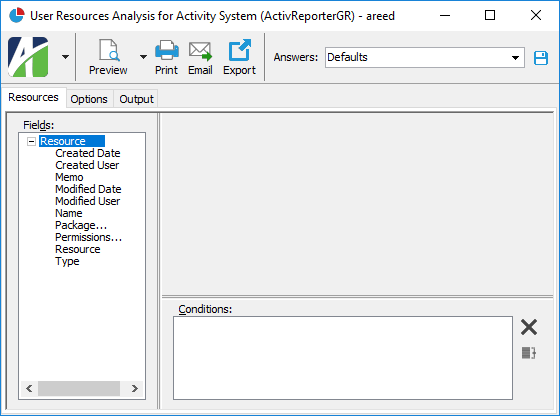Click the condition grouping icon below X
The height and width of the screenshot is (416, 560).
pos(529,353)
